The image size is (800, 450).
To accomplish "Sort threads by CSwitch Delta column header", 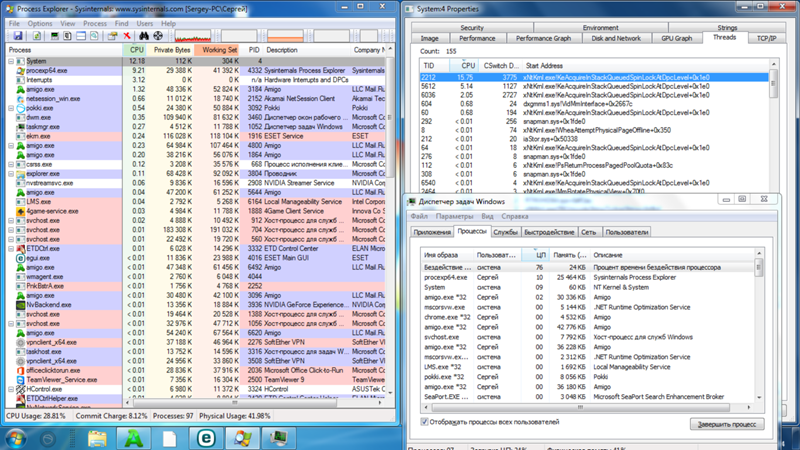I will point(501,66).
